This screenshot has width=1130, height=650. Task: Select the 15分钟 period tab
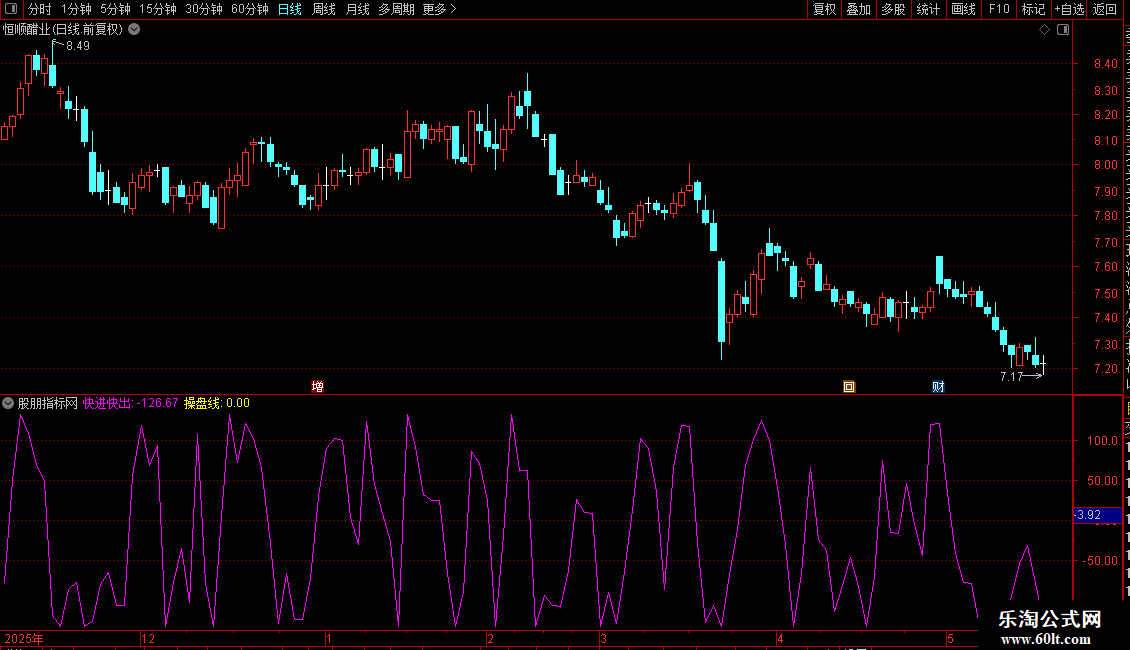point(157,9)
